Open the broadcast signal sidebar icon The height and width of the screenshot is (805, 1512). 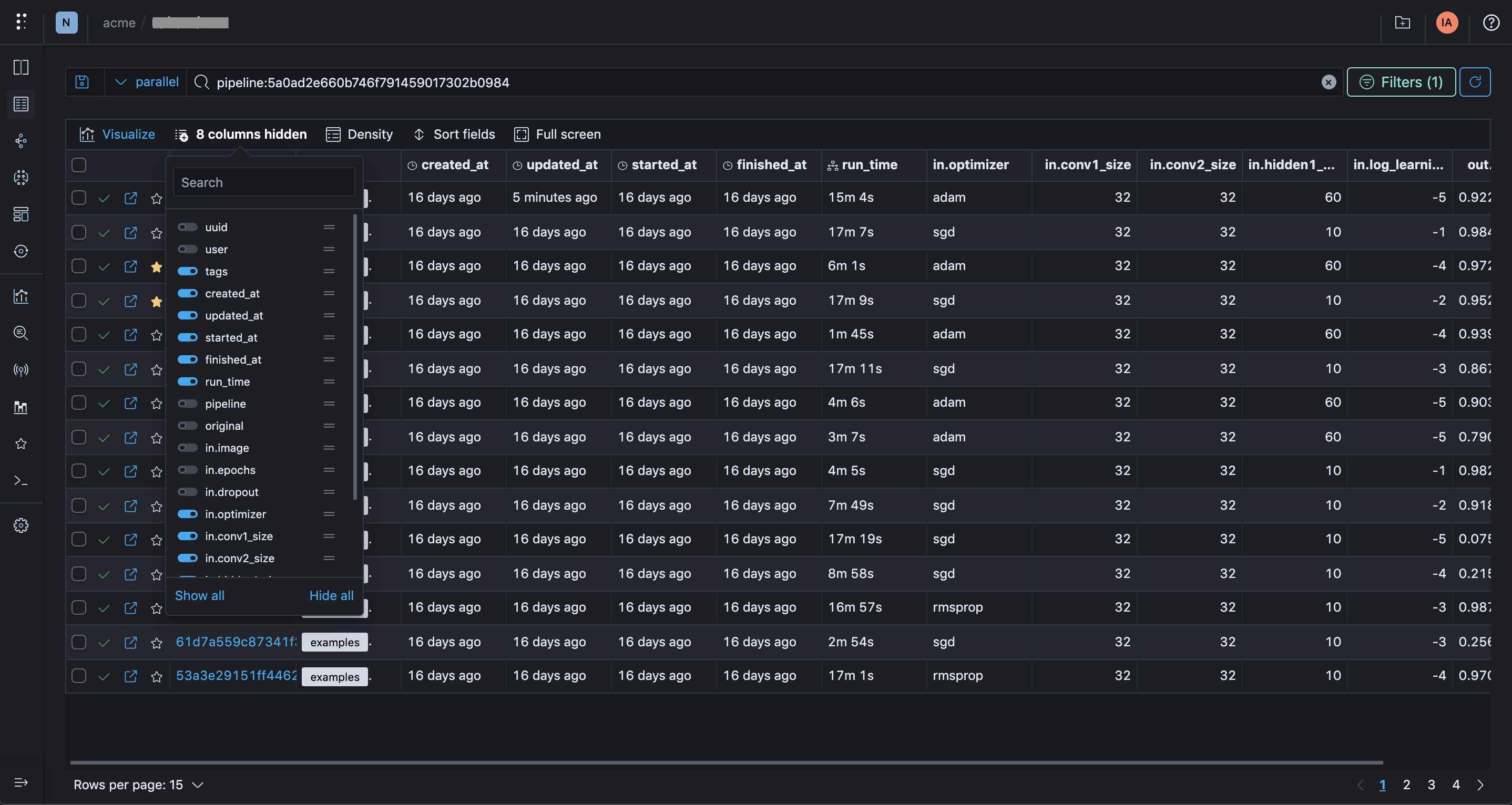point(21,369)
